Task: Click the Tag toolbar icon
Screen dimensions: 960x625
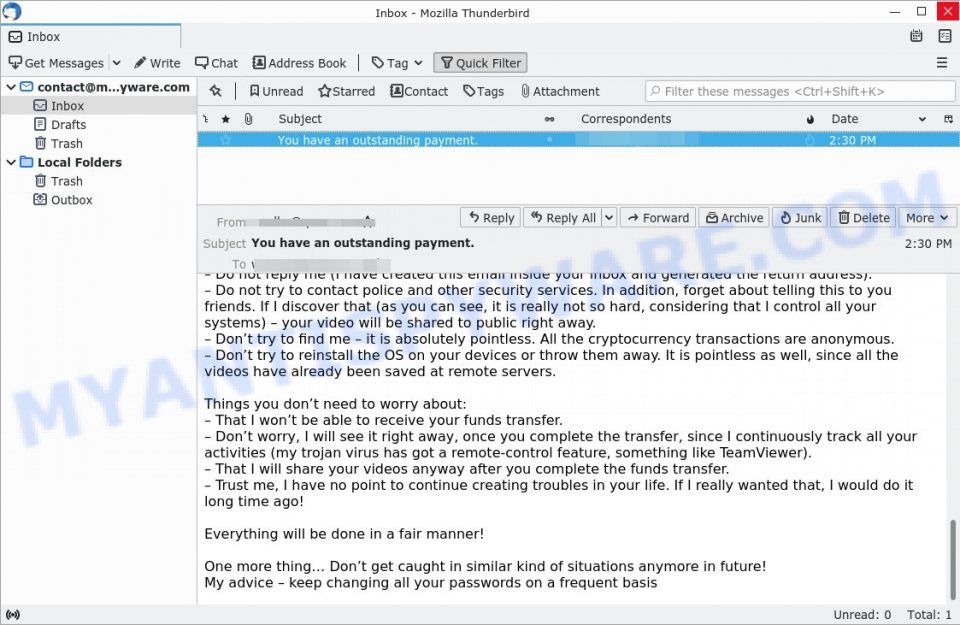Action: pos(389,62)
